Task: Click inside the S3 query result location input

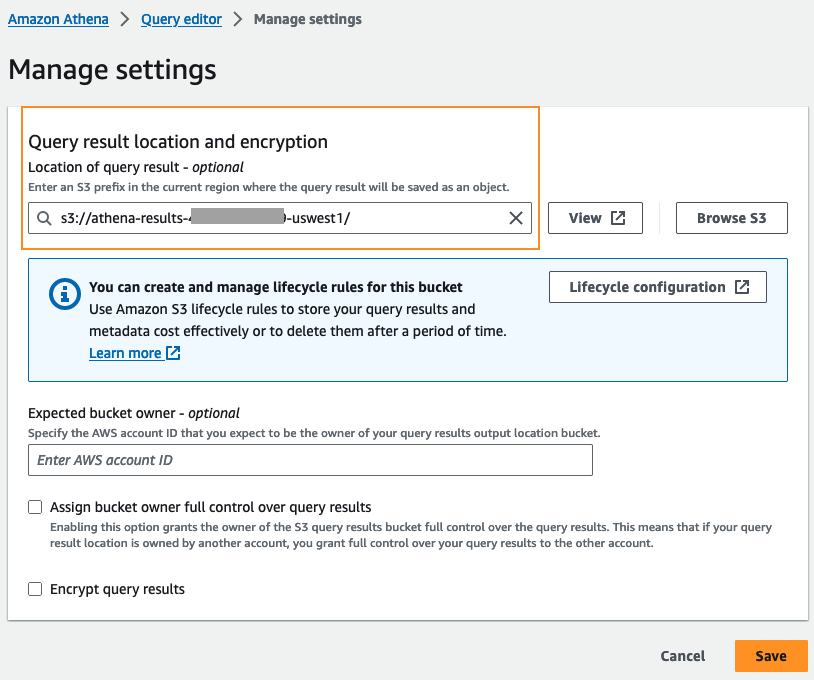Action: (280, 218)
